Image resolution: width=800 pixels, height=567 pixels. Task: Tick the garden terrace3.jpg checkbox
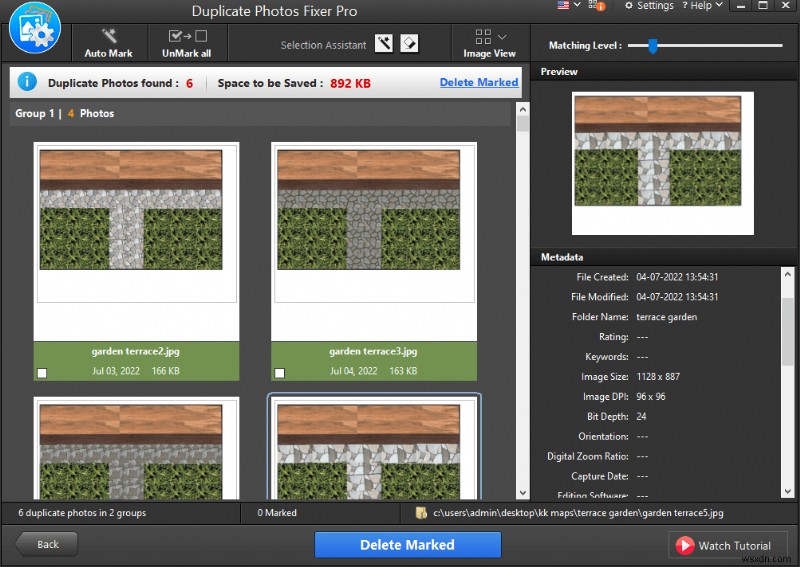[279, 373]
